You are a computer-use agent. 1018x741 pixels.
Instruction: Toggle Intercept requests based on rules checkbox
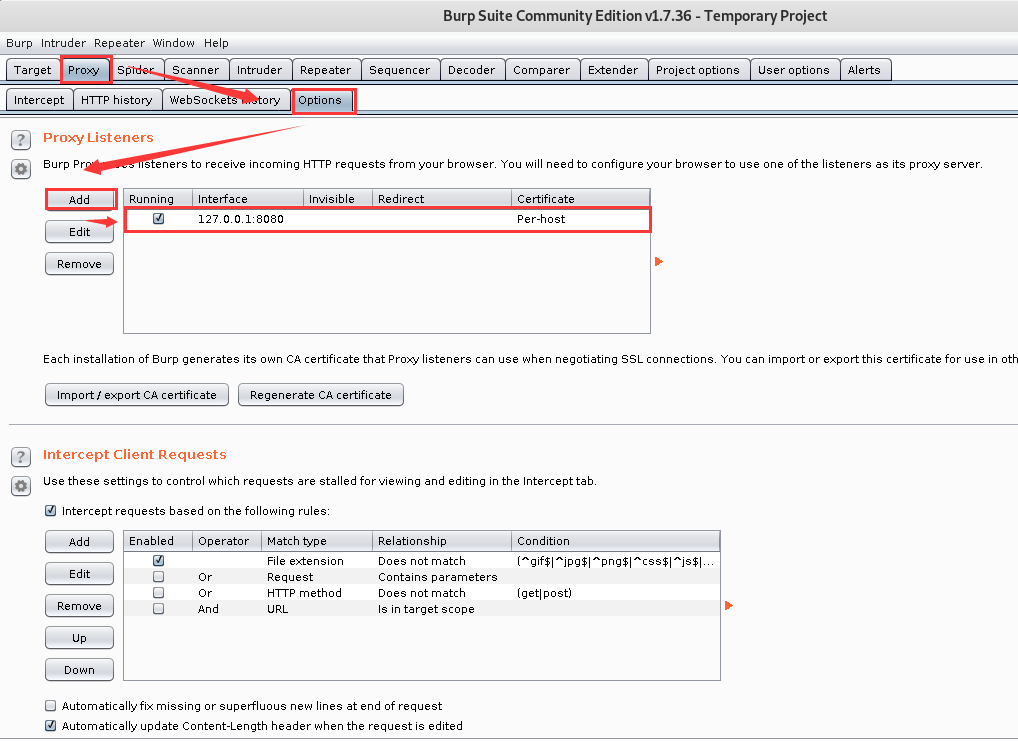point(51,510)
